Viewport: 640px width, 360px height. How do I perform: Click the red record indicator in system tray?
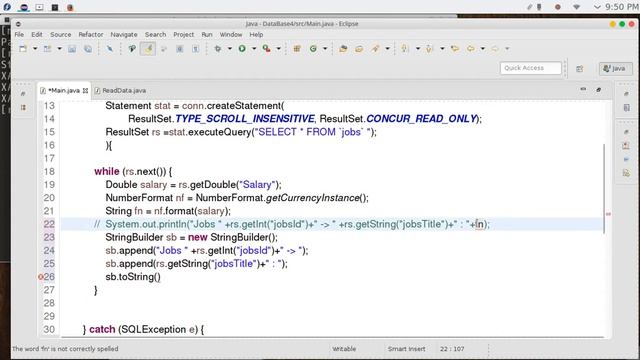coord(558,7)
